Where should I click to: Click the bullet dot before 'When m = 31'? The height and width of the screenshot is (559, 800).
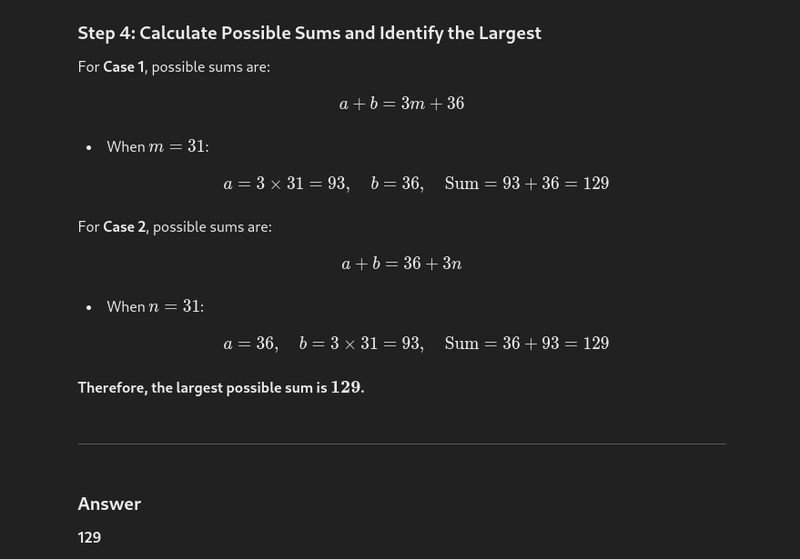point(89,147)
